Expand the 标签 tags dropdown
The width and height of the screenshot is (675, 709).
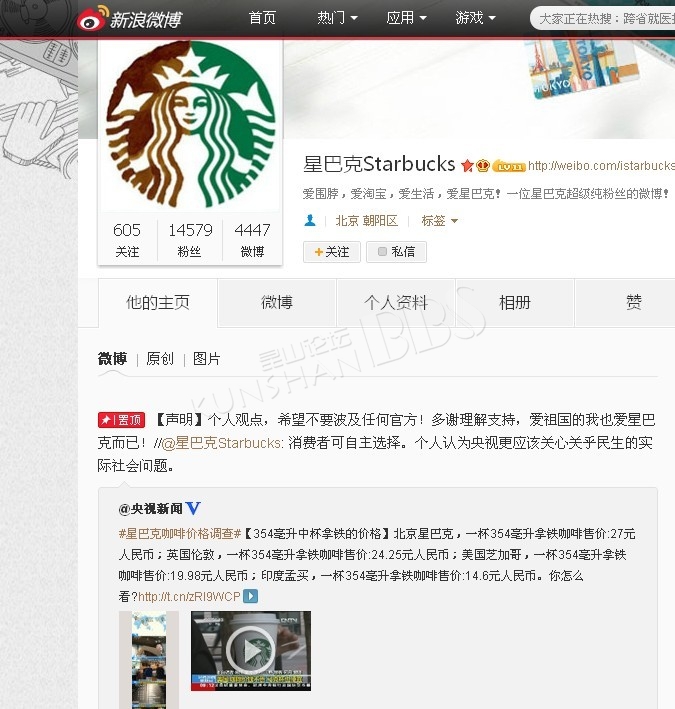coord(439,221)
